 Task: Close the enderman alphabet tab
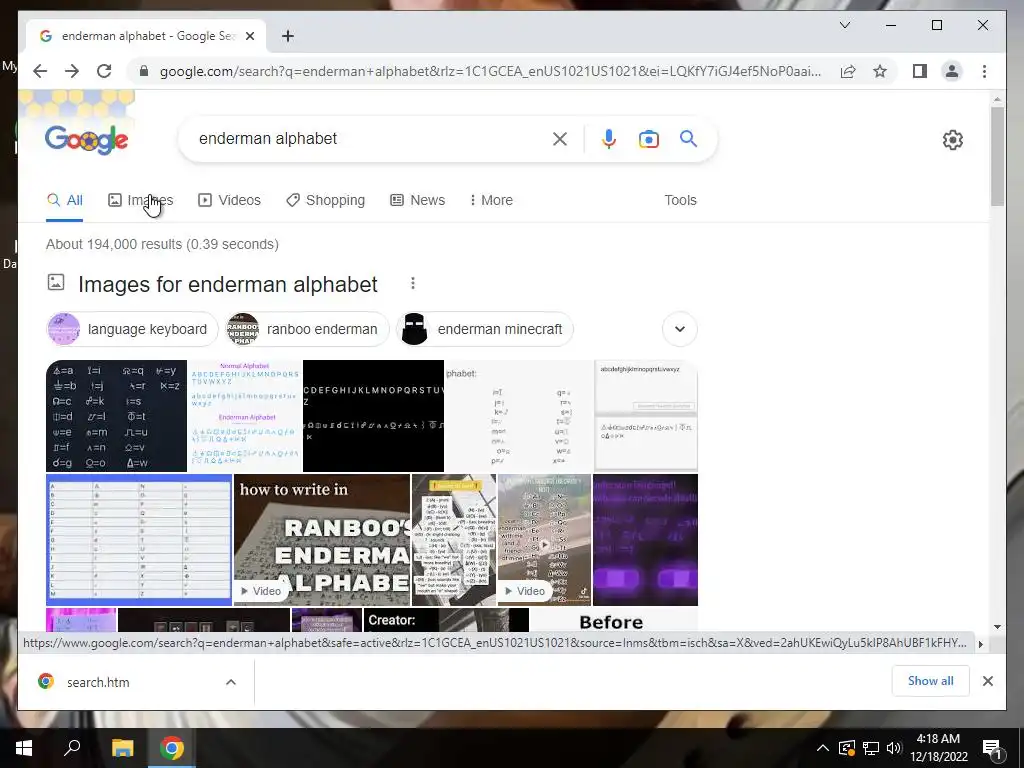coord(249,36)
